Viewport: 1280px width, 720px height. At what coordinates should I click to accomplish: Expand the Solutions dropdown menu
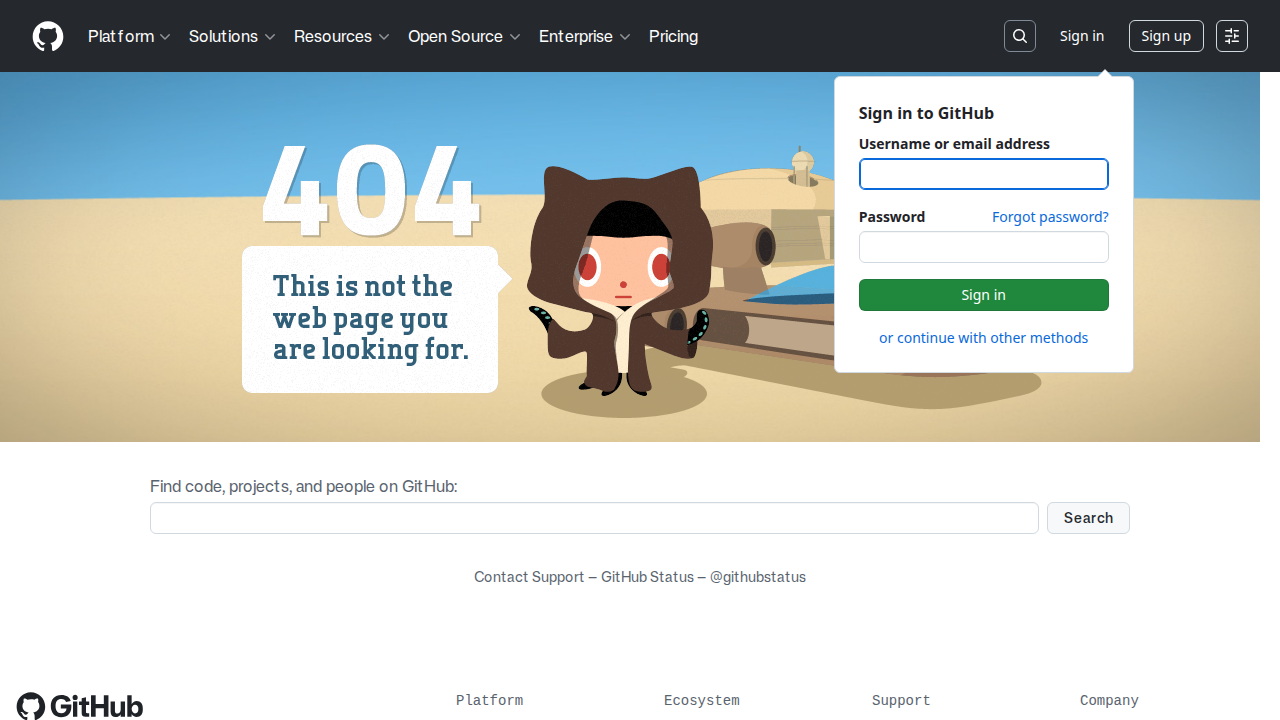[232, 36]
